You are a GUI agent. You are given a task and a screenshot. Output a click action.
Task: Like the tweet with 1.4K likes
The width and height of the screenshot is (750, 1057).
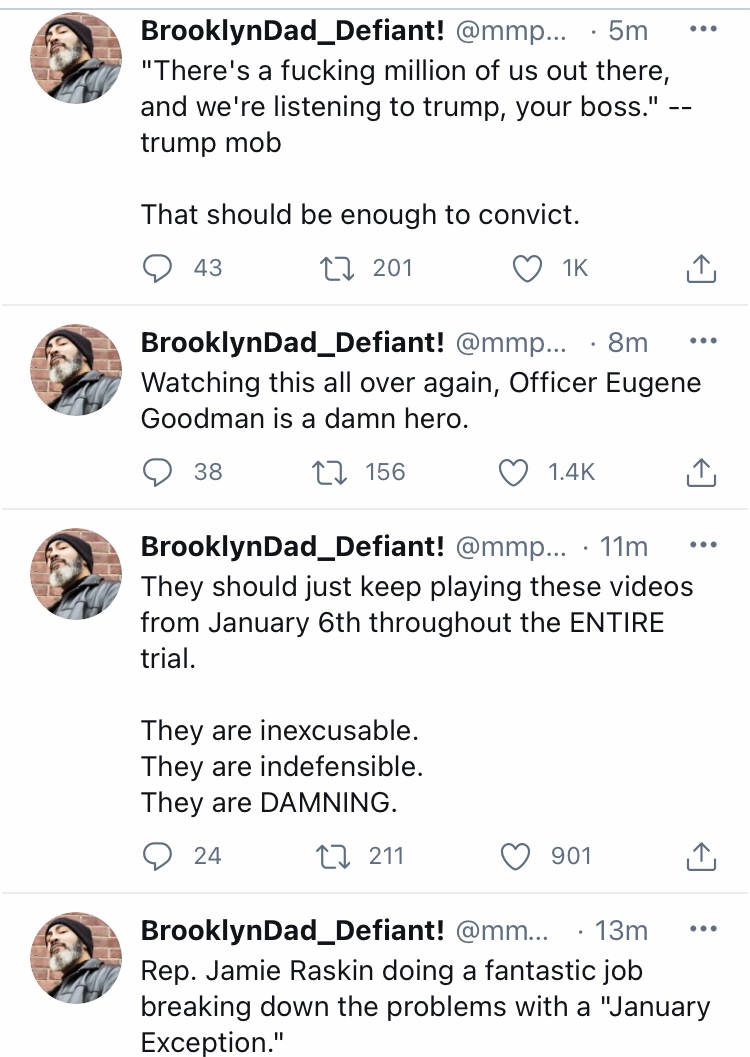tap(513, 472)
